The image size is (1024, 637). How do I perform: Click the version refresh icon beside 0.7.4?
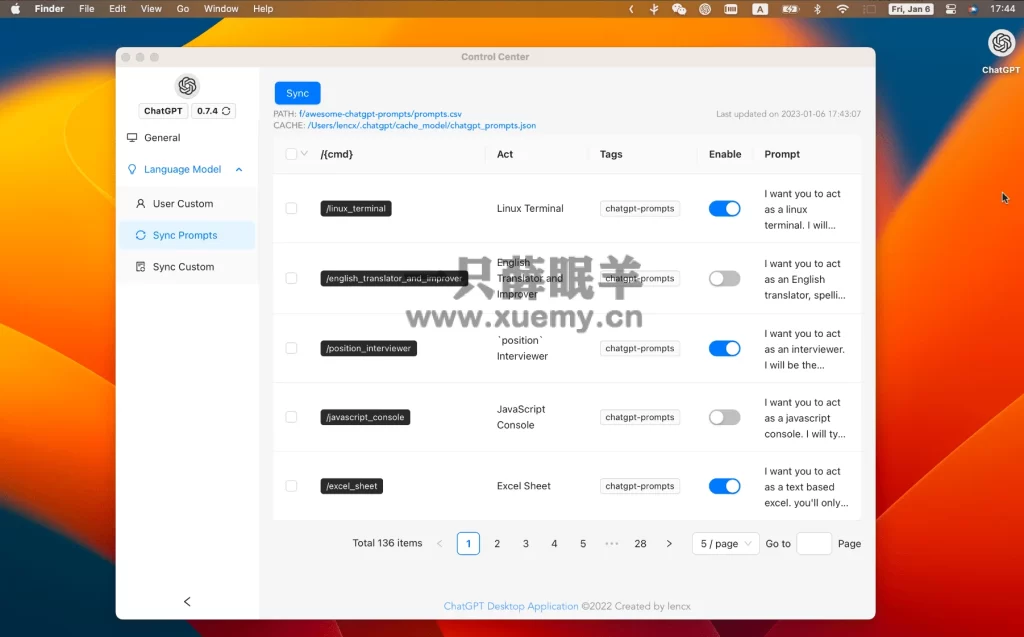[226, 111]
